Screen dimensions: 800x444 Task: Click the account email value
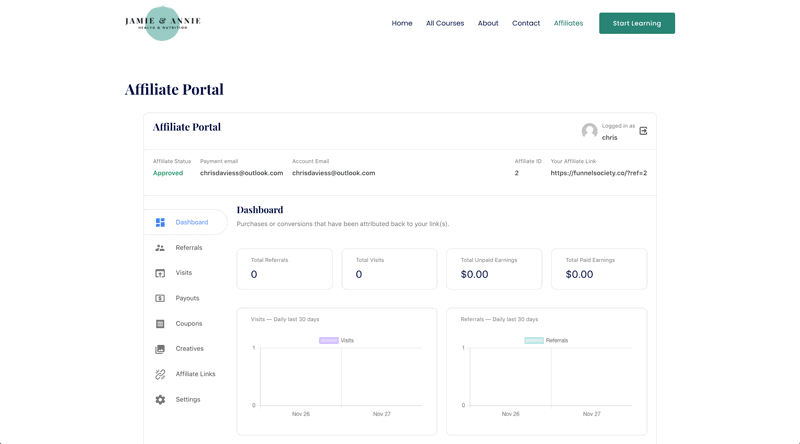point(334,173)
